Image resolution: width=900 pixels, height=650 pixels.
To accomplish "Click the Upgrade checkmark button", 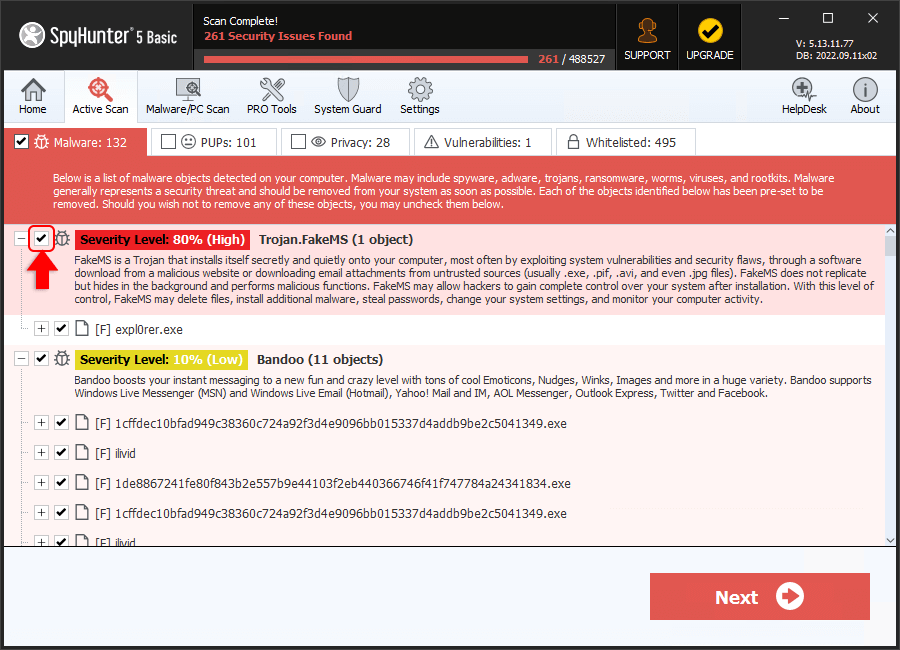I will [x=710, y=37].
